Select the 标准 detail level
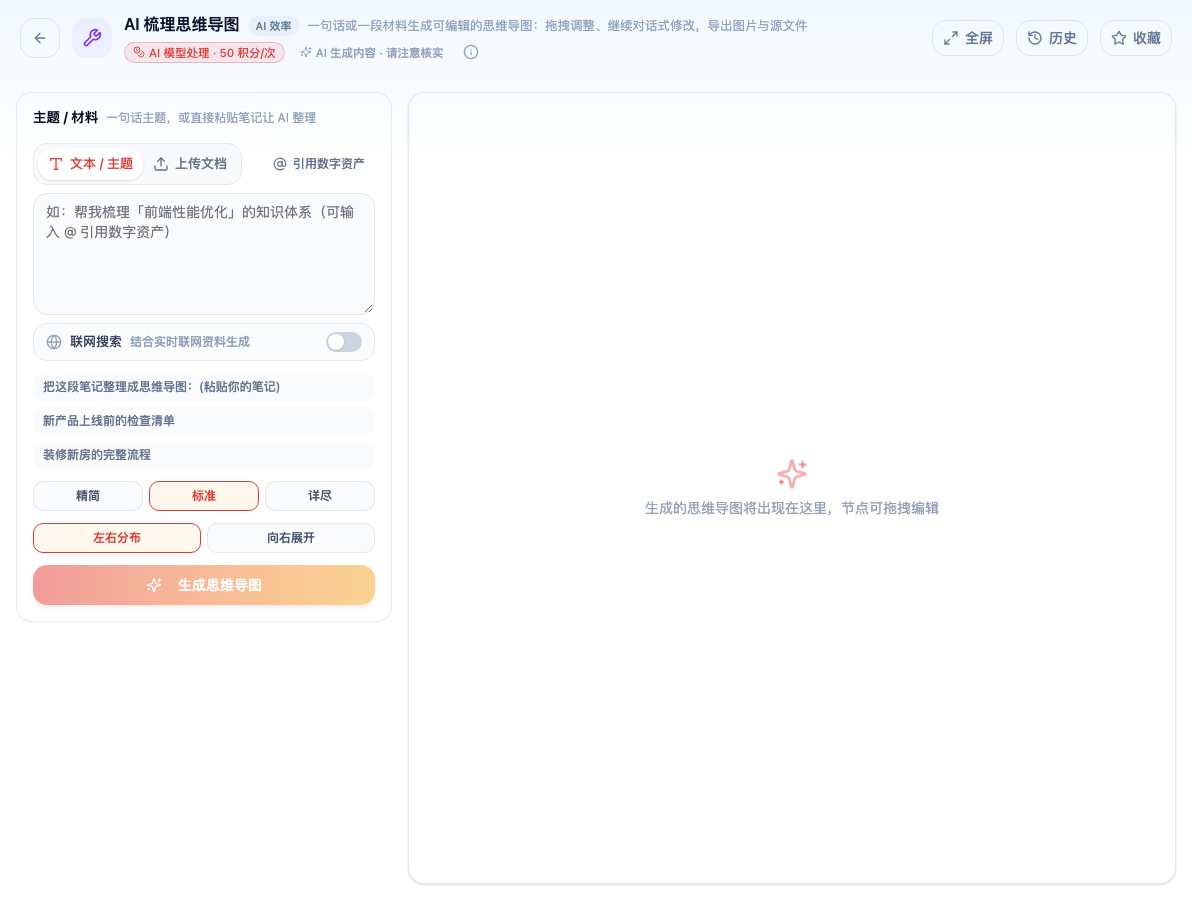This screenshot has height=900, width=1192. pos(204,496)
